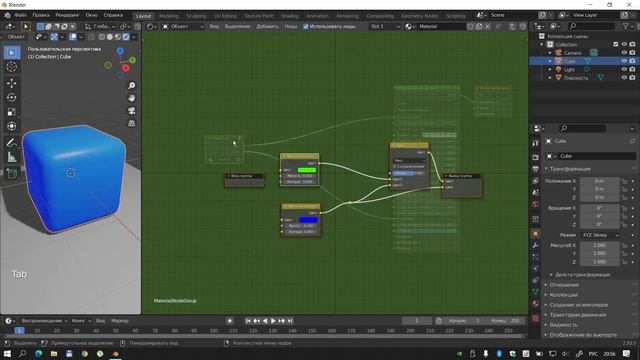Open the outliner filter funnel
The height and width of the screenshot is (360, 640).
pos(626,26)
